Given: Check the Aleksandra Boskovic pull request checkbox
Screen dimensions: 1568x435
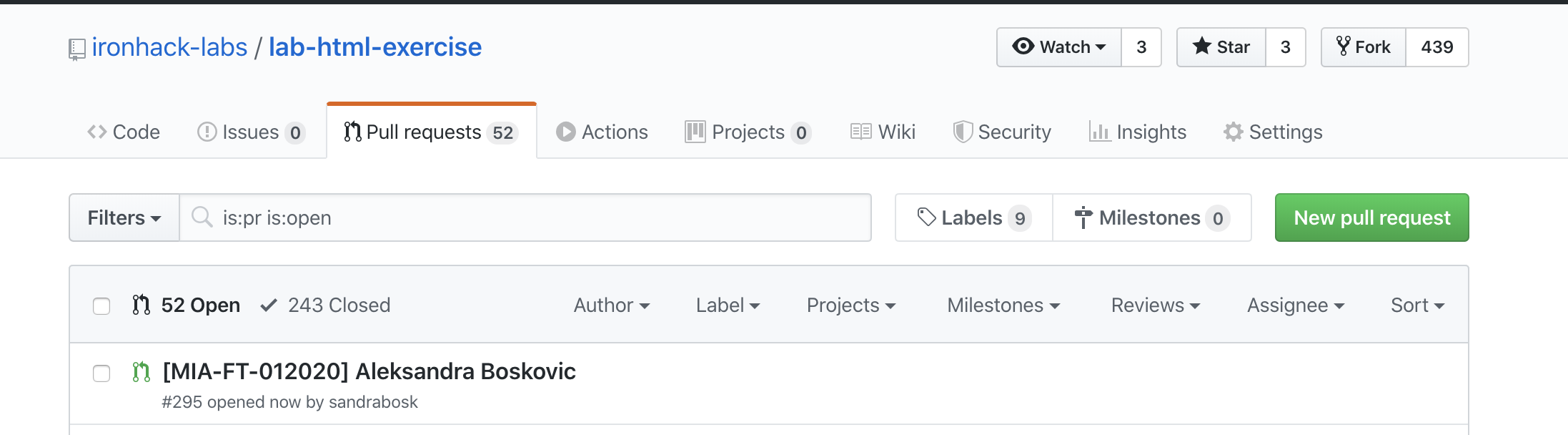Looking at the screenshot, I should pyautogui.click(x=101, y=373).
